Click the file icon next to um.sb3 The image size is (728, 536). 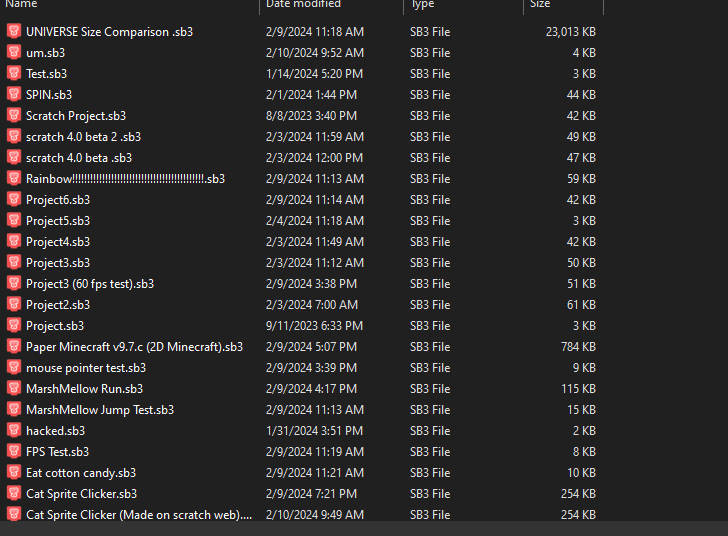(14, 52)
